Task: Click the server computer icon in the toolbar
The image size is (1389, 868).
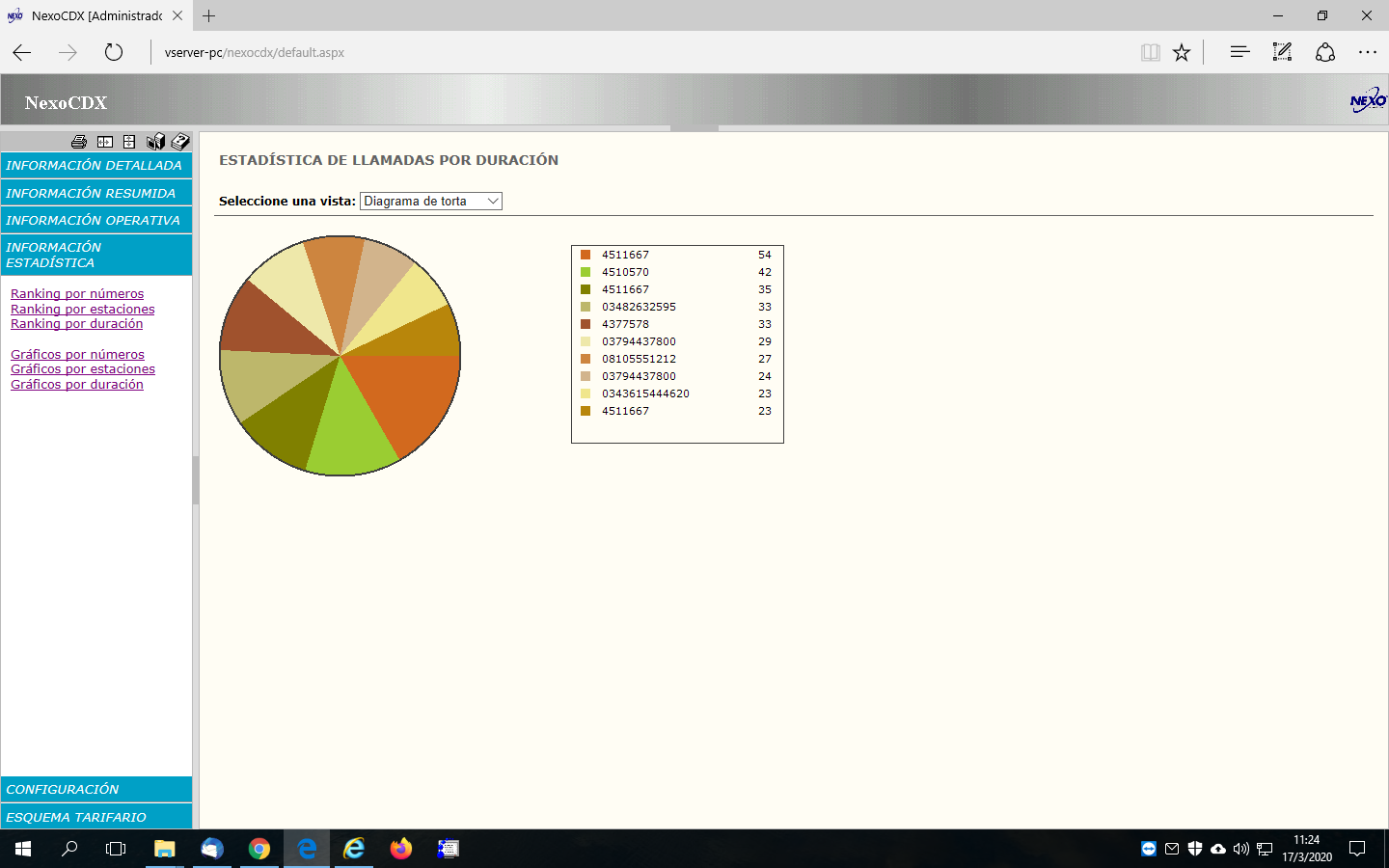Action: [155, 142]
